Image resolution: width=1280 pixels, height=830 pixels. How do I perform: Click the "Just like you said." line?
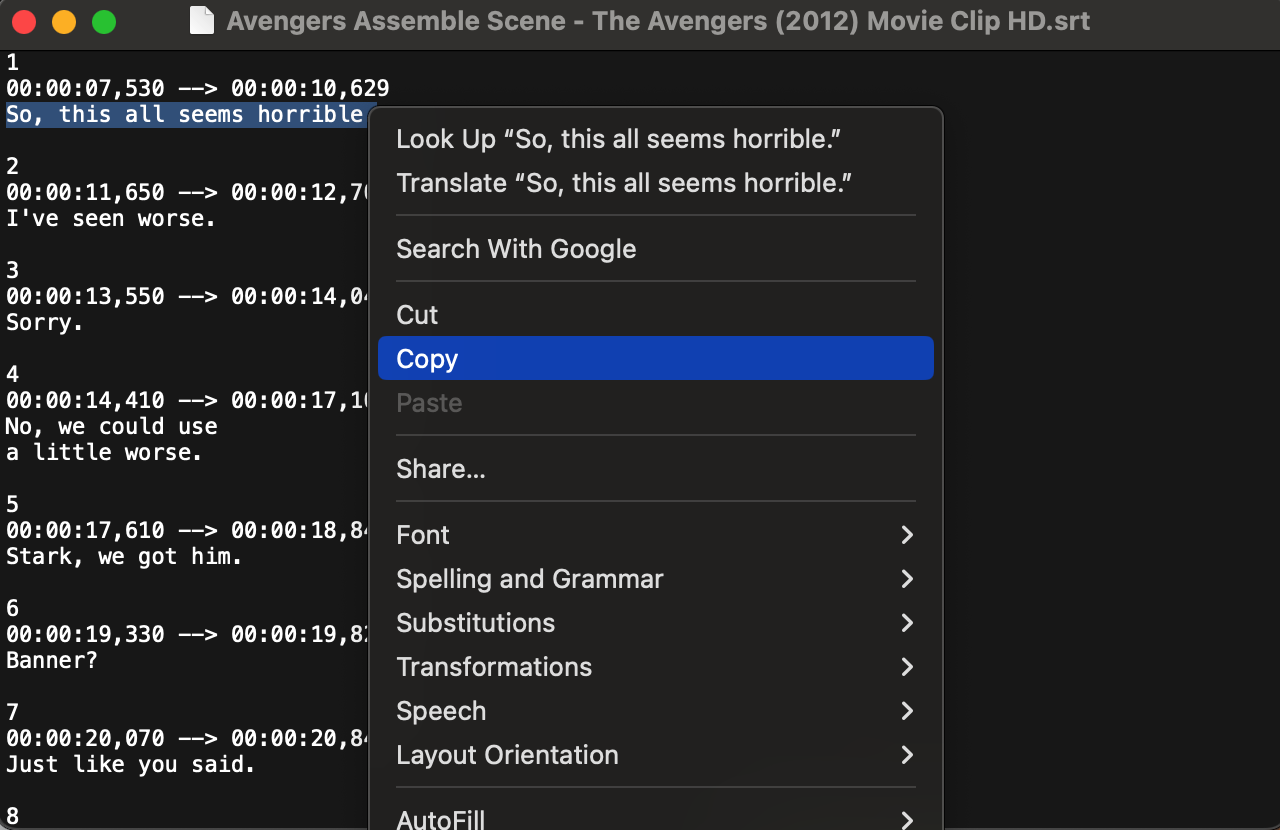point(131,764)
